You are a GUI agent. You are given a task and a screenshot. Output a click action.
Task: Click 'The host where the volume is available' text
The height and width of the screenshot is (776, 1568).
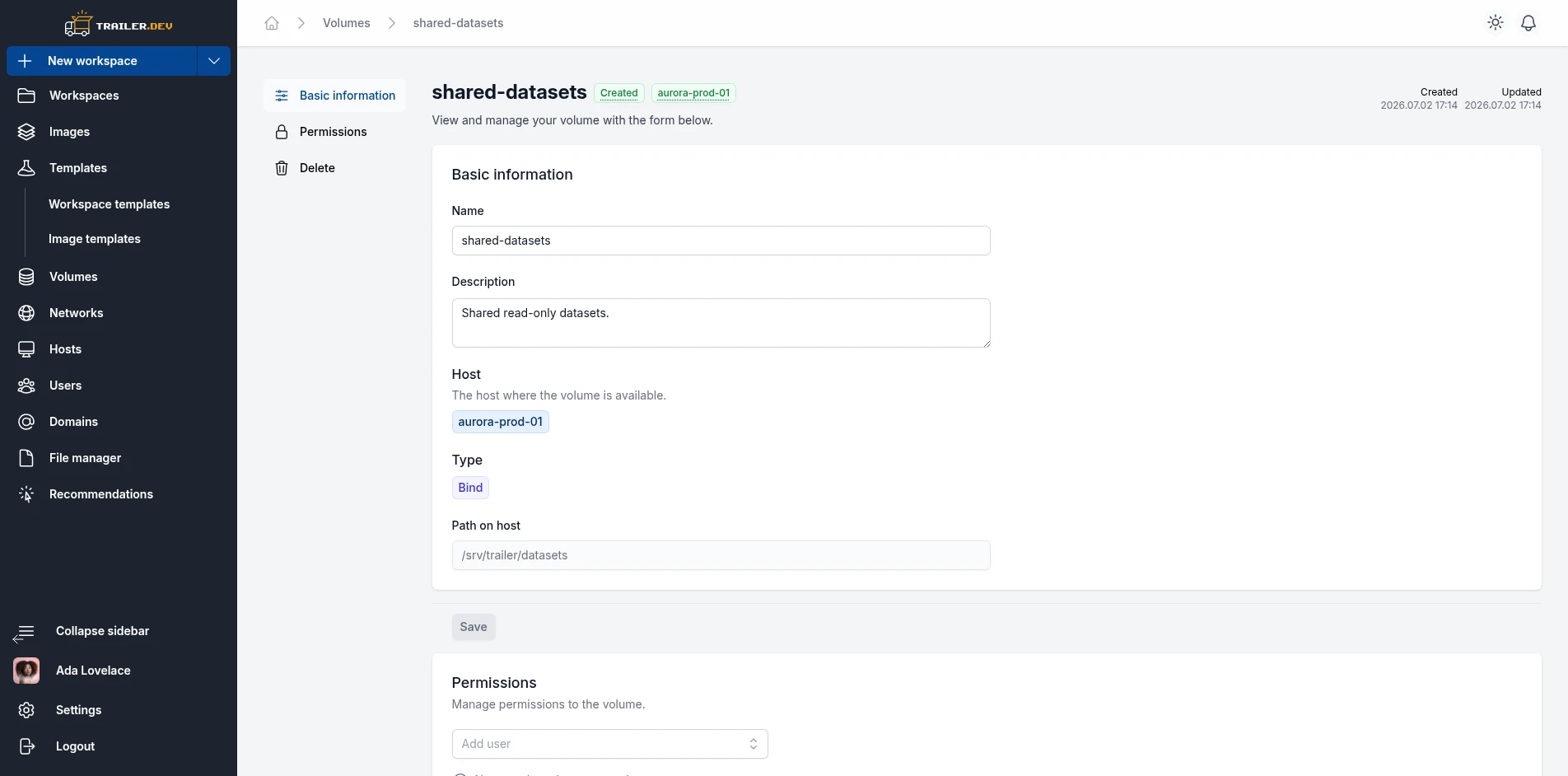click(558, 395)
